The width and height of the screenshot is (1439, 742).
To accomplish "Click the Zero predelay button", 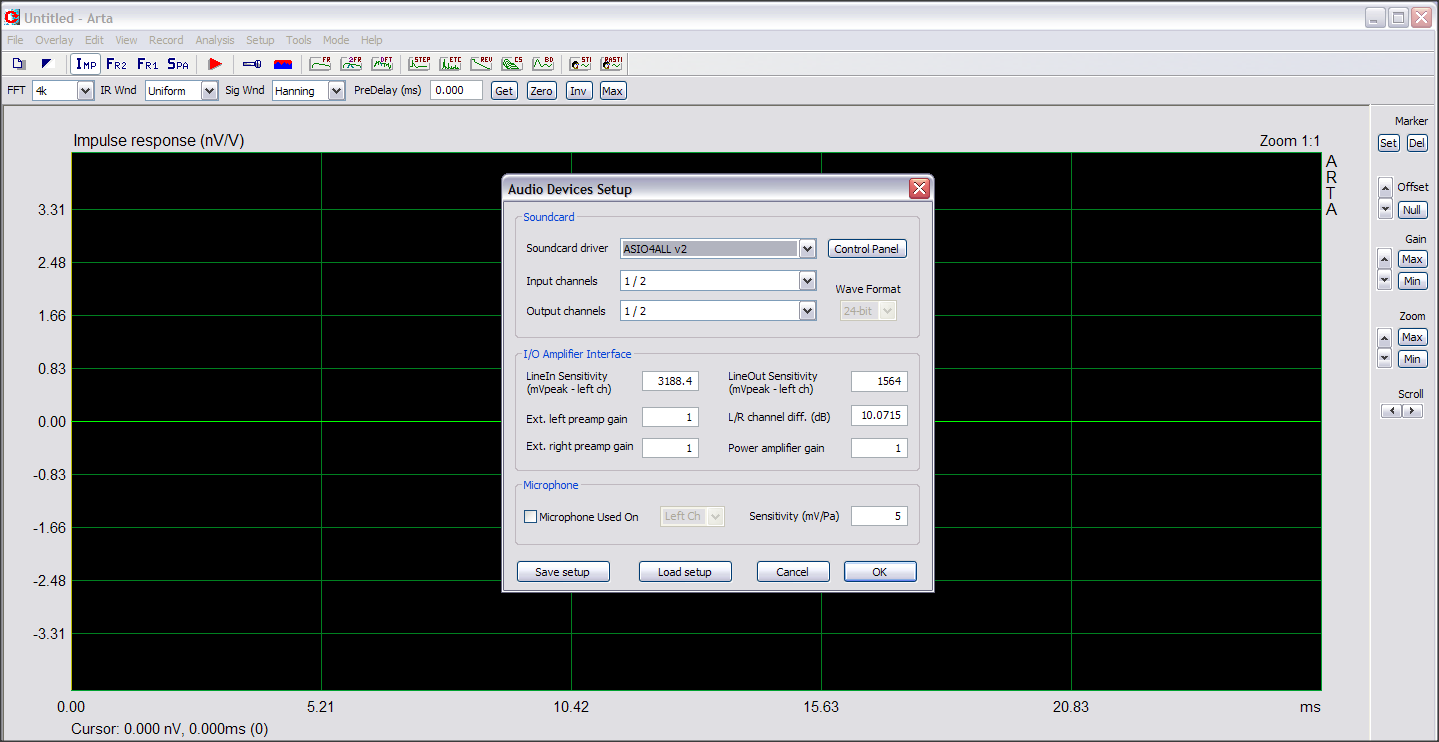I will [x=541, y=91].
